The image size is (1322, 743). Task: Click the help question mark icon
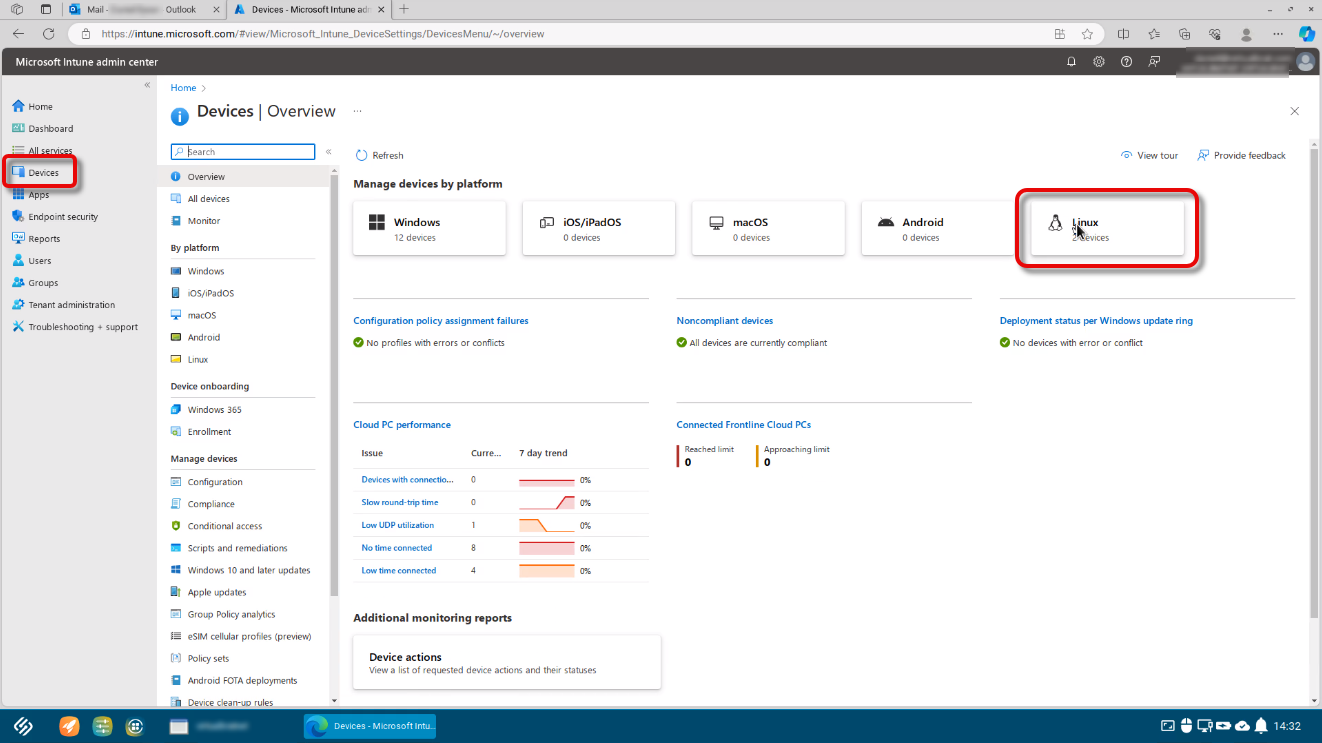click(1127, 62)
